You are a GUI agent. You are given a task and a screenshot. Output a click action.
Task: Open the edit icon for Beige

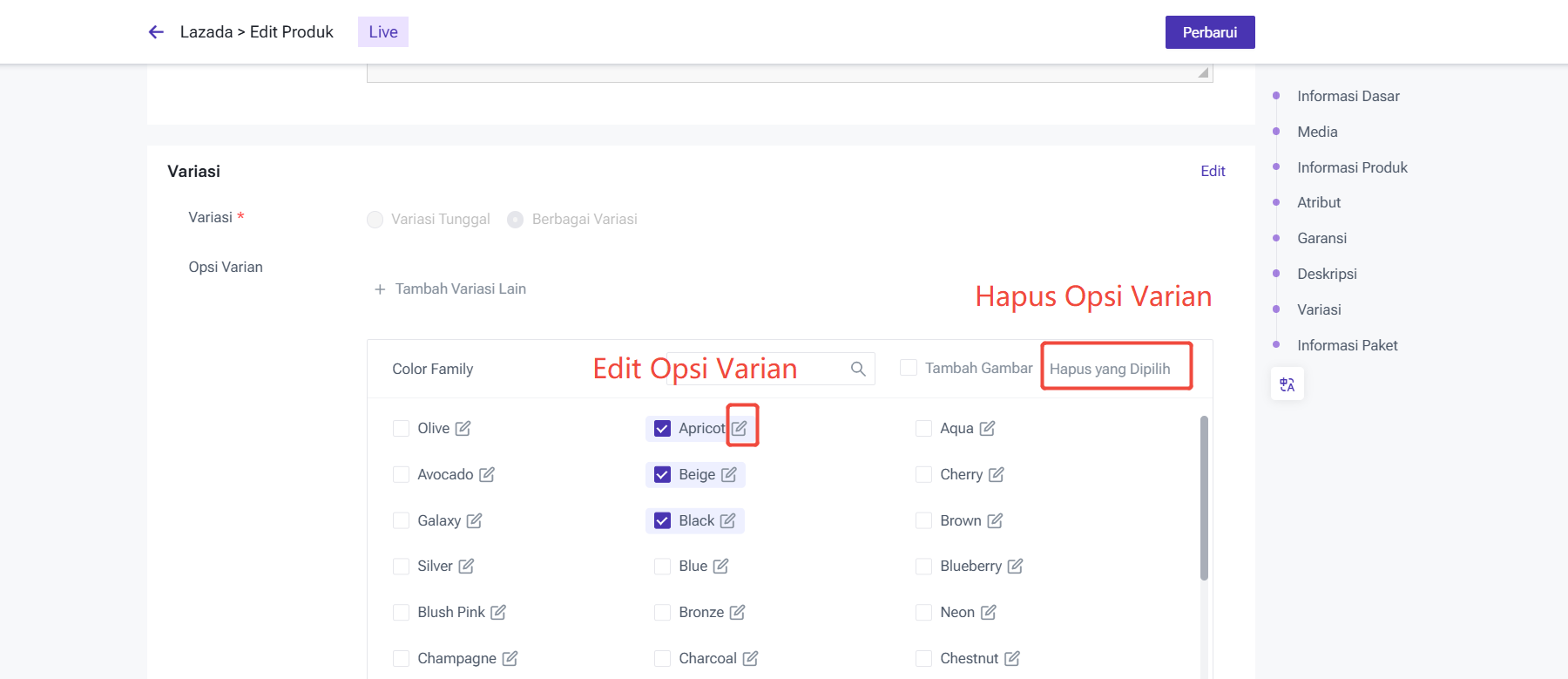729,474
